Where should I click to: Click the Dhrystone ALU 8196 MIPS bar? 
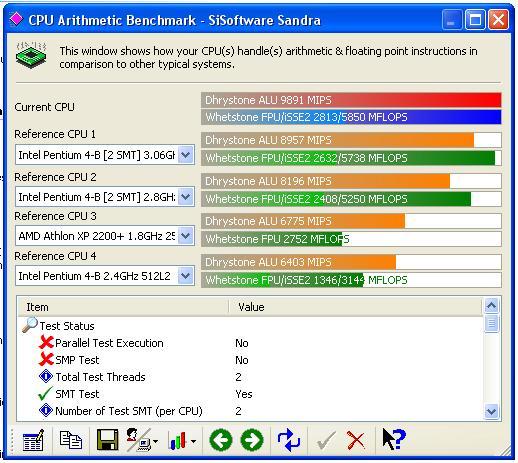351,181
